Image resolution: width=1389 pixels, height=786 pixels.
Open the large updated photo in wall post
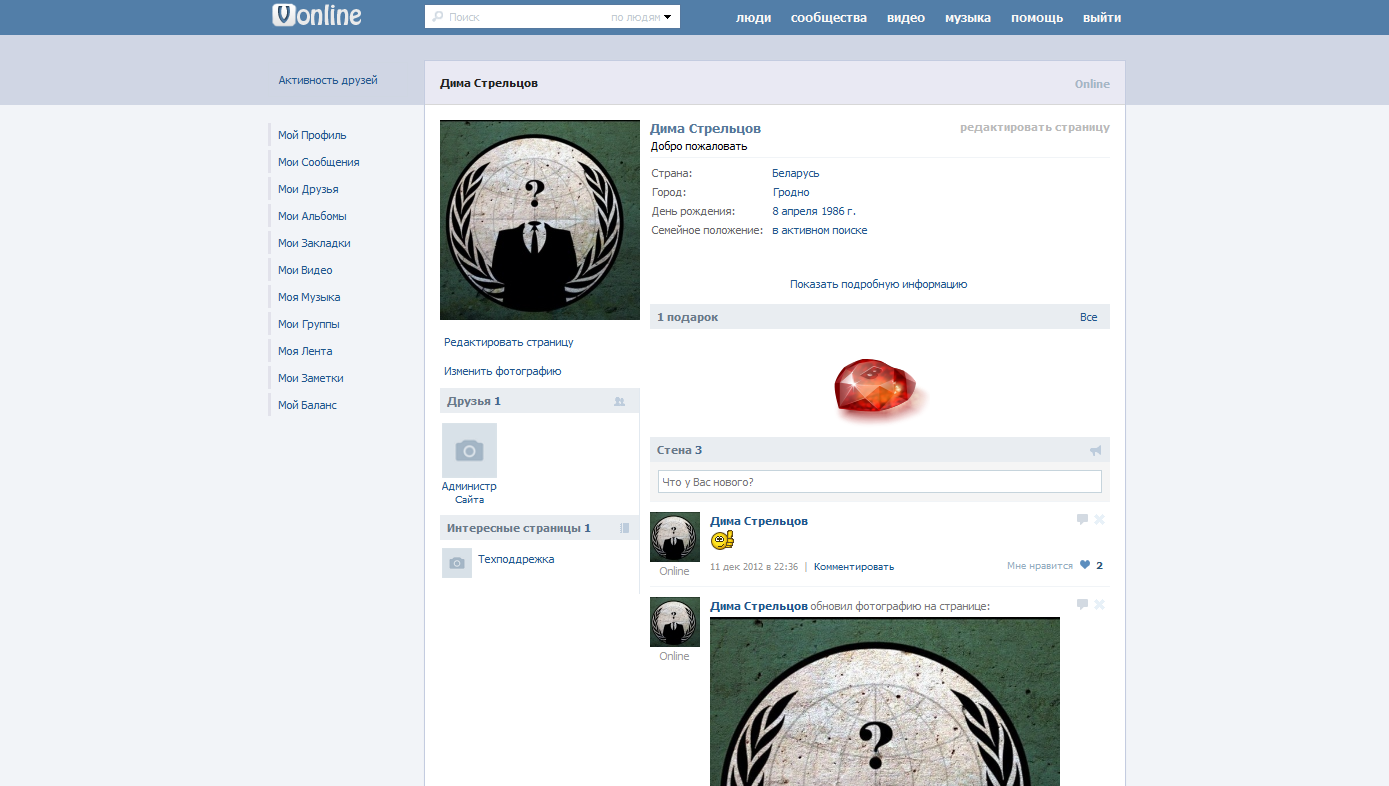(885, 701)
